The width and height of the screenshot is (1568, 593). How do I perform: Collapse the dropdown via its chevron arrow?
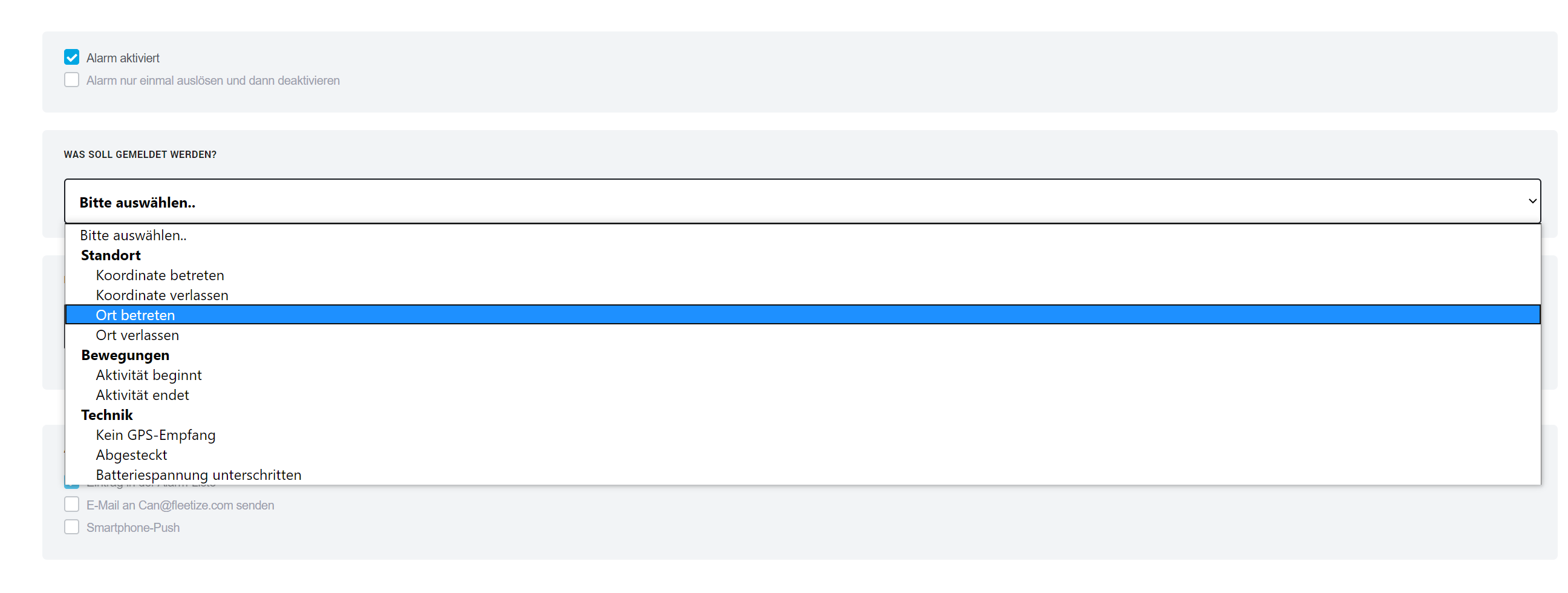(1532, 201)
